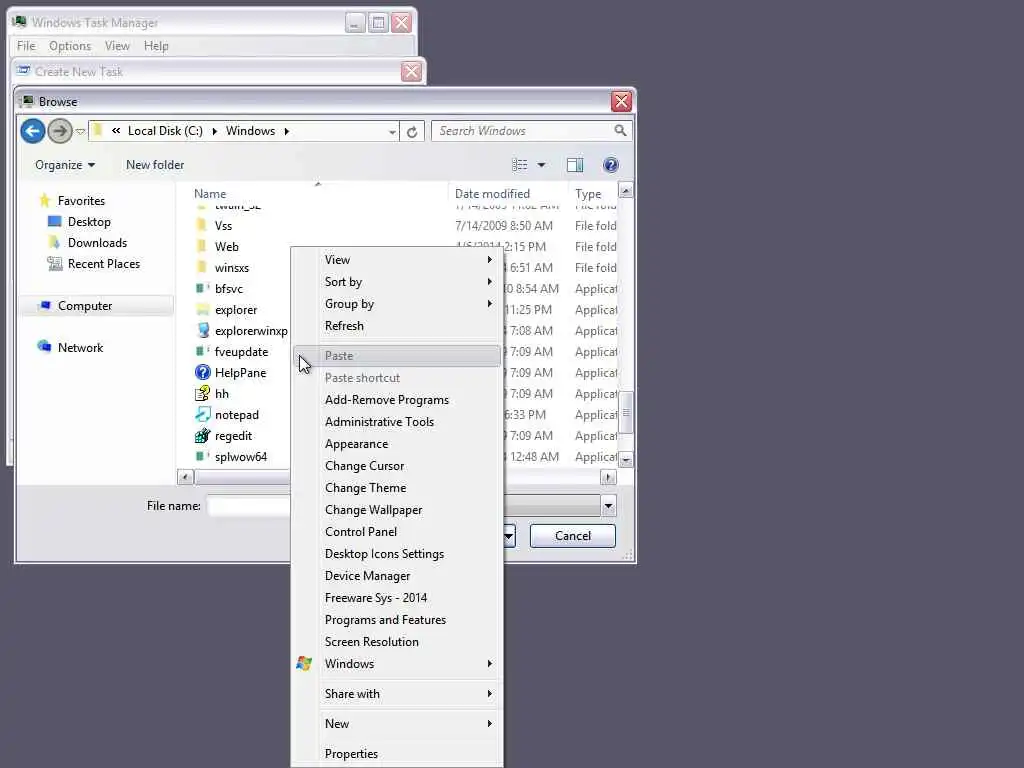Viewport: 1024px width, 768px height.
Task: Choose Add-Remove Programs entry
Action: click(397, 400)
